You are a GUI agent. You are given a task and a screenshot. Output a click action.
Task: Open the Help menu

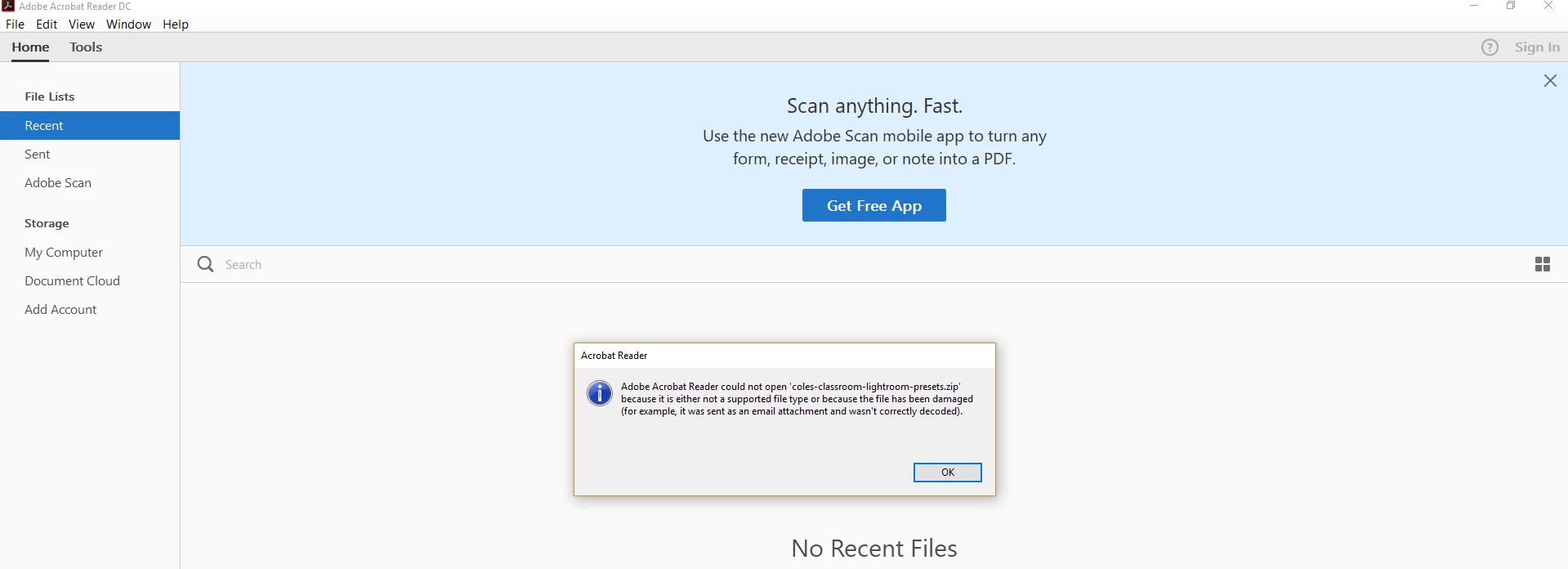(176, 25)
